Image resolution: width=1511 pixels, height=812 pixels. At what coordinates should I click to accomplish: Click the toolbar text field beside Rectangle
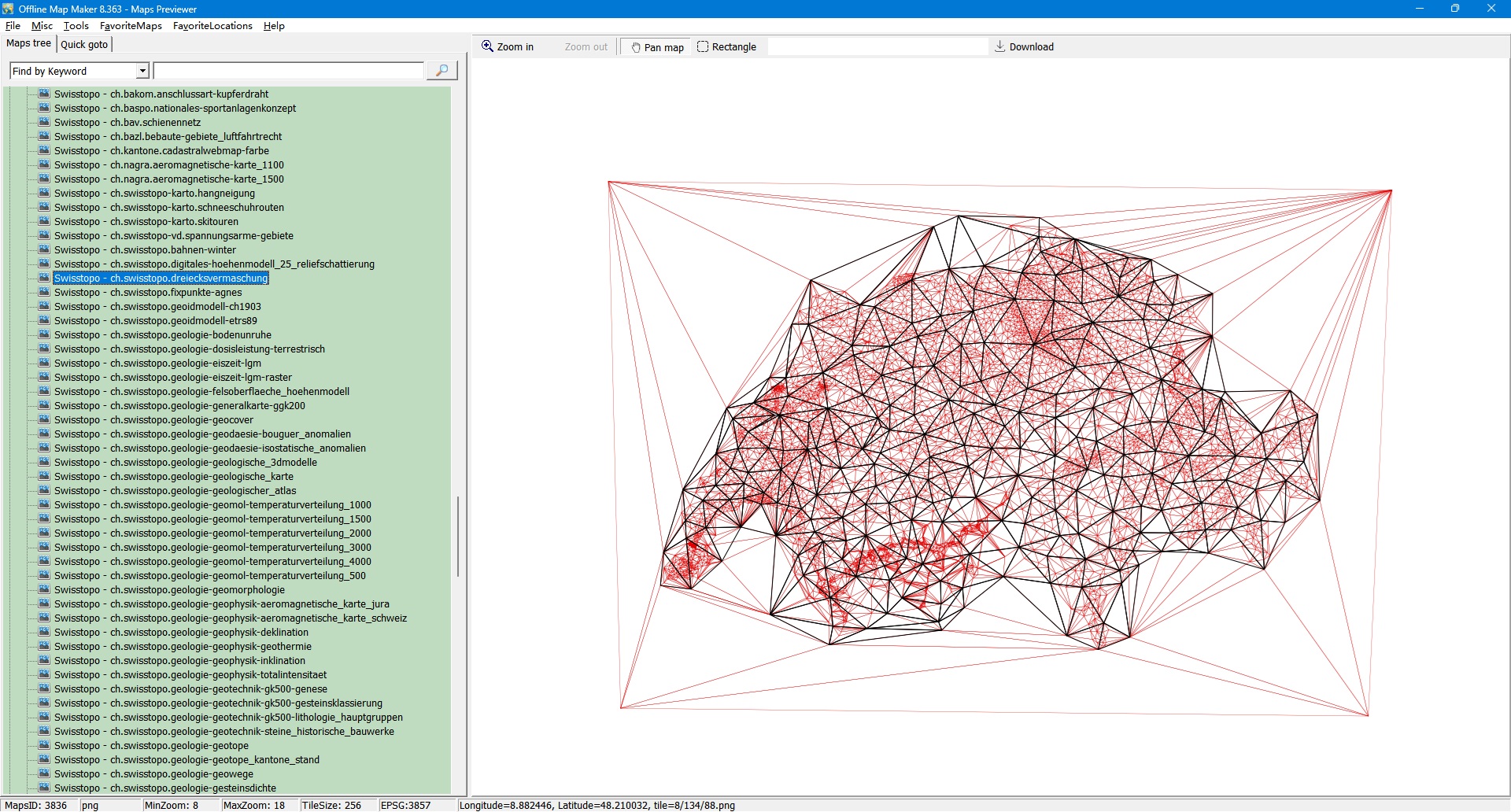877,47
